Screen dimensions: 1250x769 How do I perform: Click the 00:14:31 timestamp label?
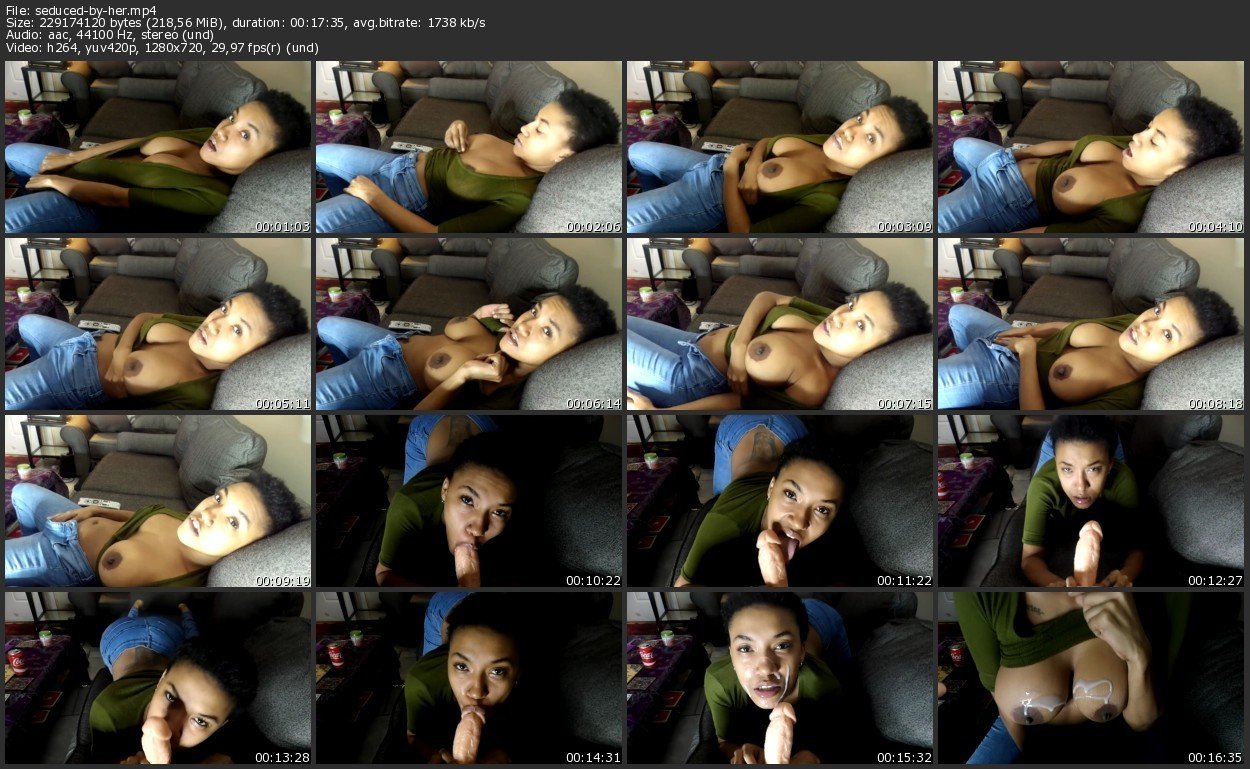tap(594, 756)
